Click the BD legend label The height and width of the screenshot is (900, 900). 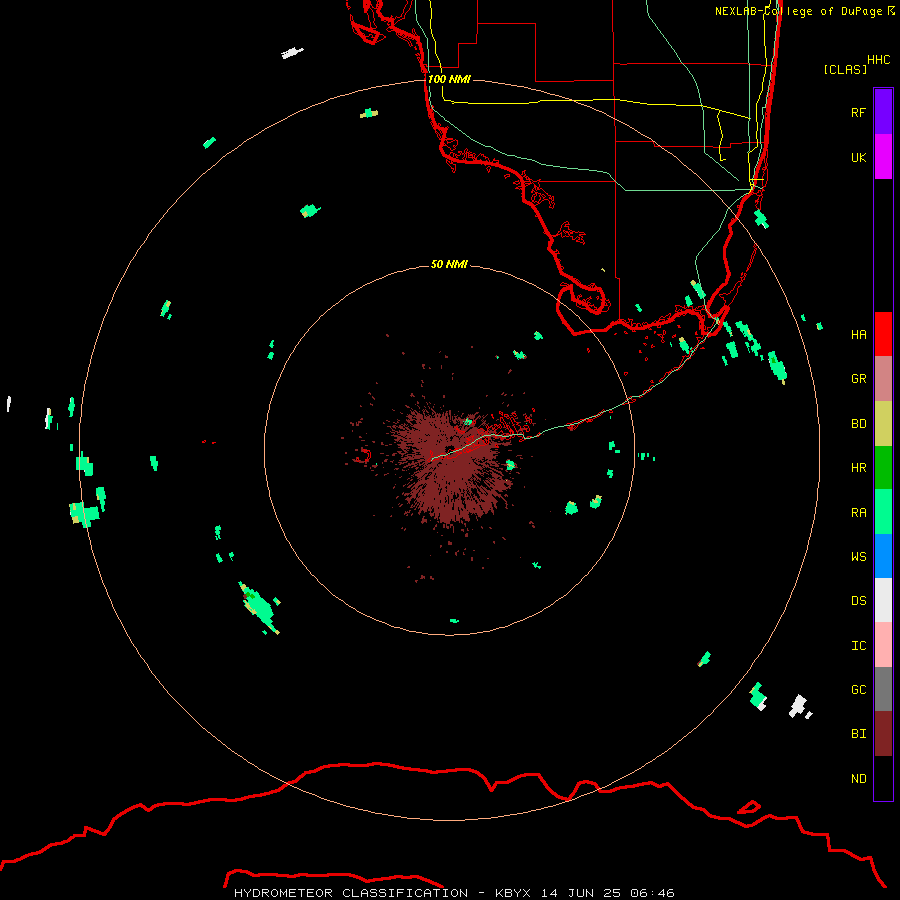[x=858, y=424]
